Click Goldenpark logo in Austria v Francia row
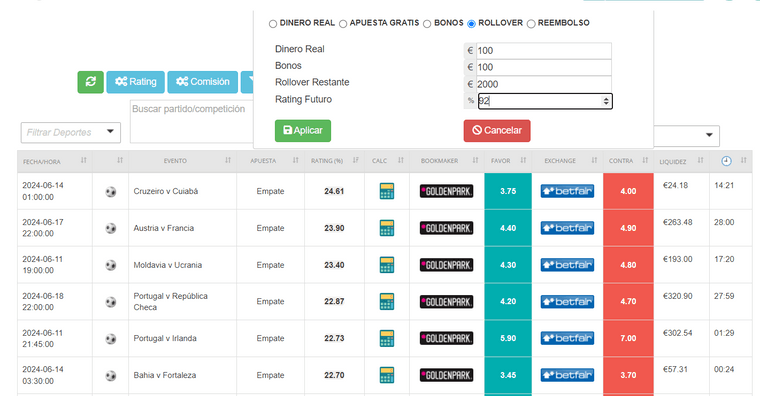This screenshot has width=760, height=396. click(x=446, y=228)
